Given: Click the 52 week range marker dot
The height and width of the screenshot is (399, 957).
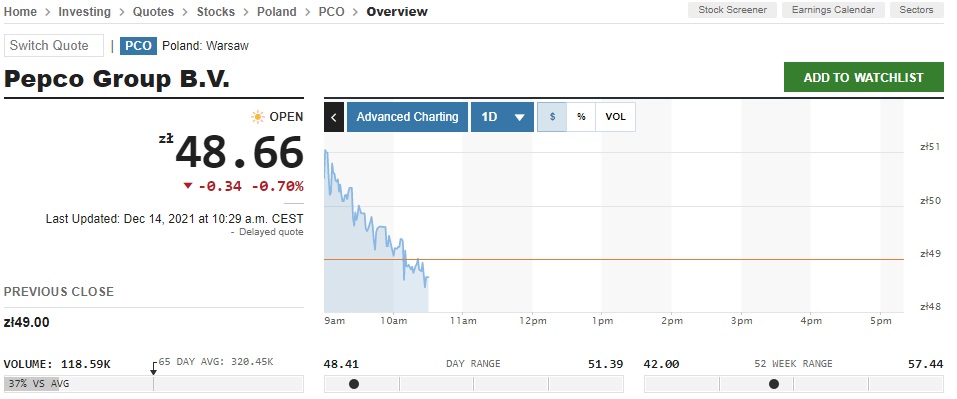Looking at the screenshot, I should pos(774,384).
